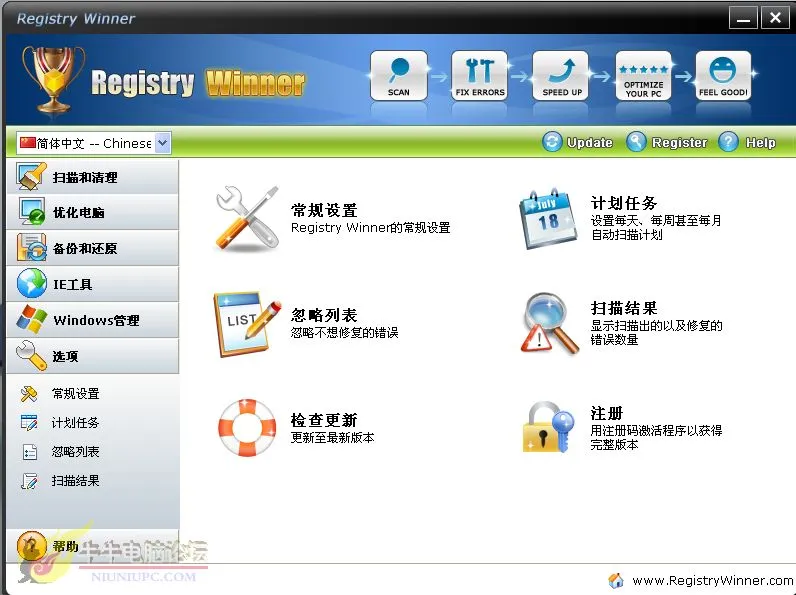Click the Help text link

[760, 143]
